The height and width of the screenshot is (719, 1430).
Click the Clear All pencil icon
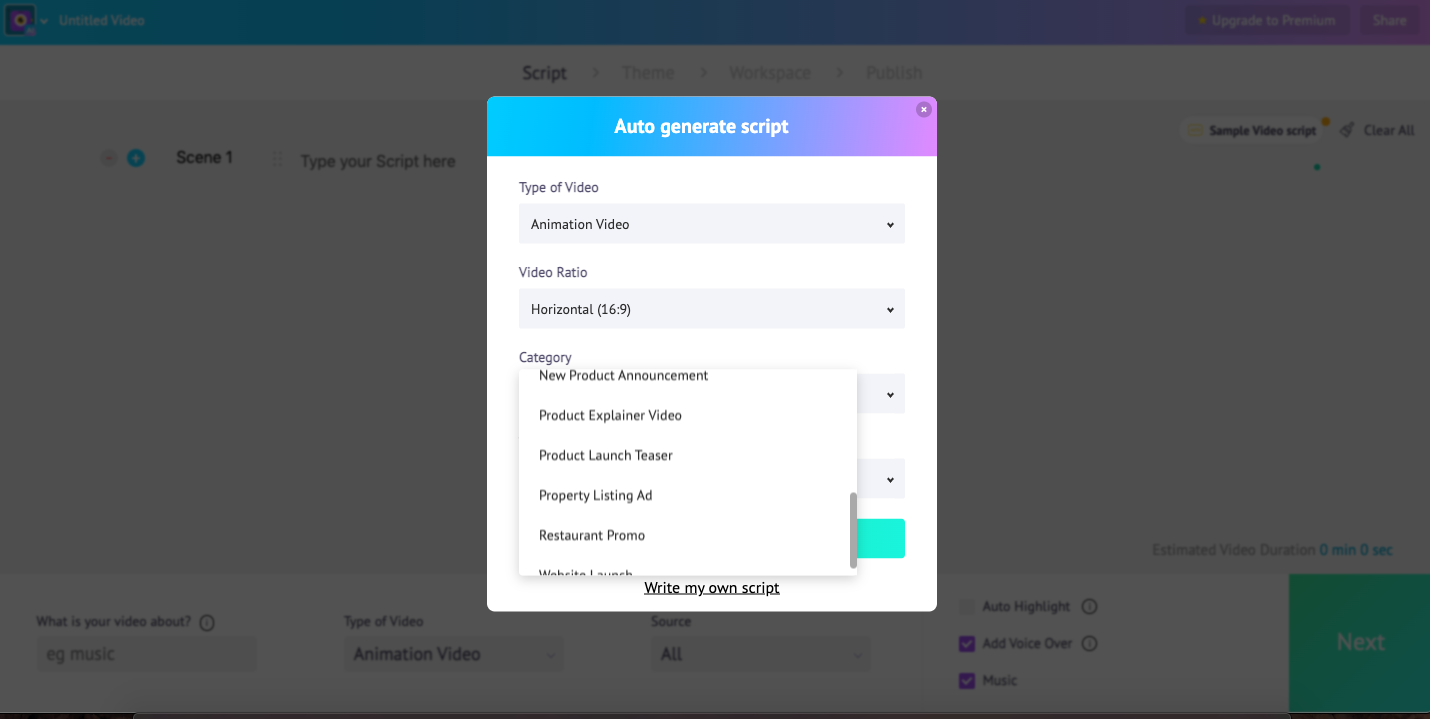click(x=1347, y=129)
